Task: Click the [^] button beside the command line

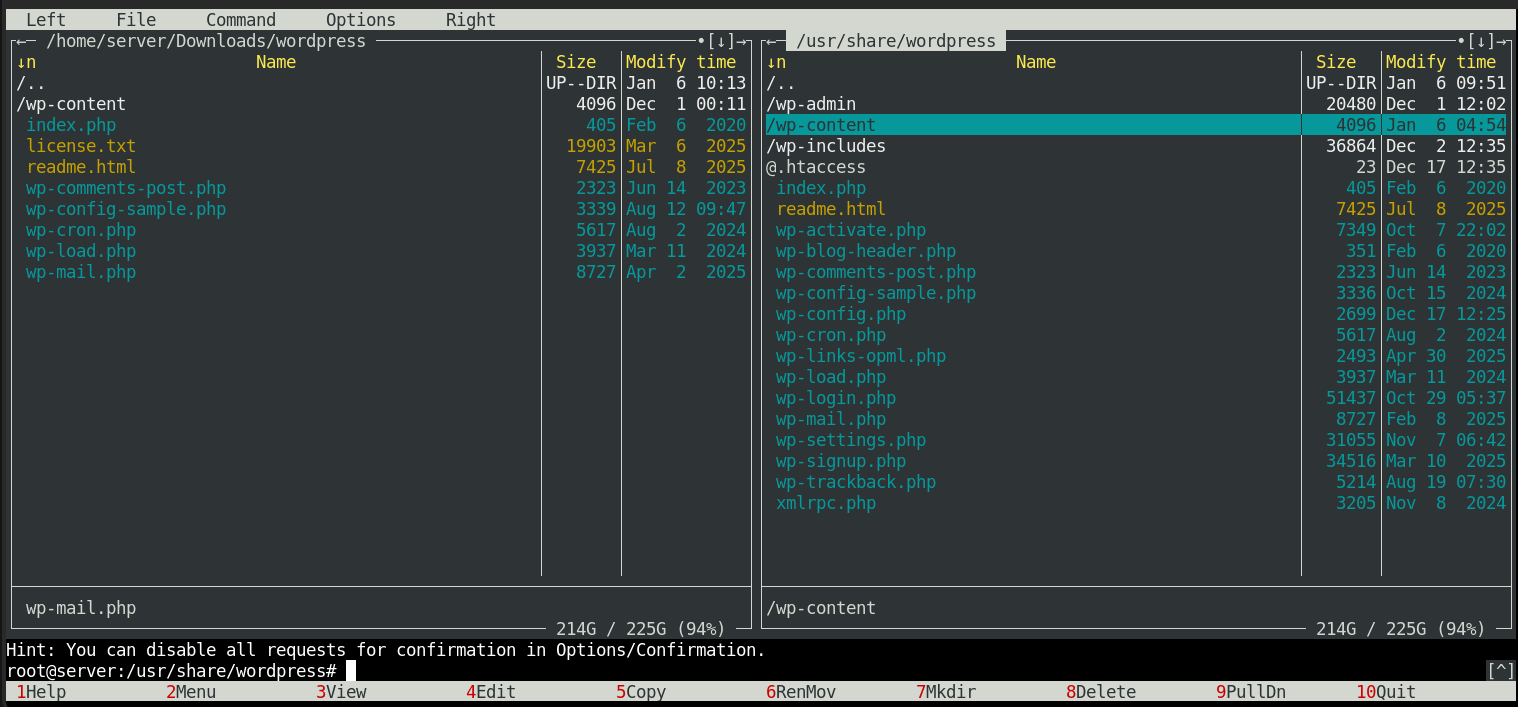Action: (1500, 671)
